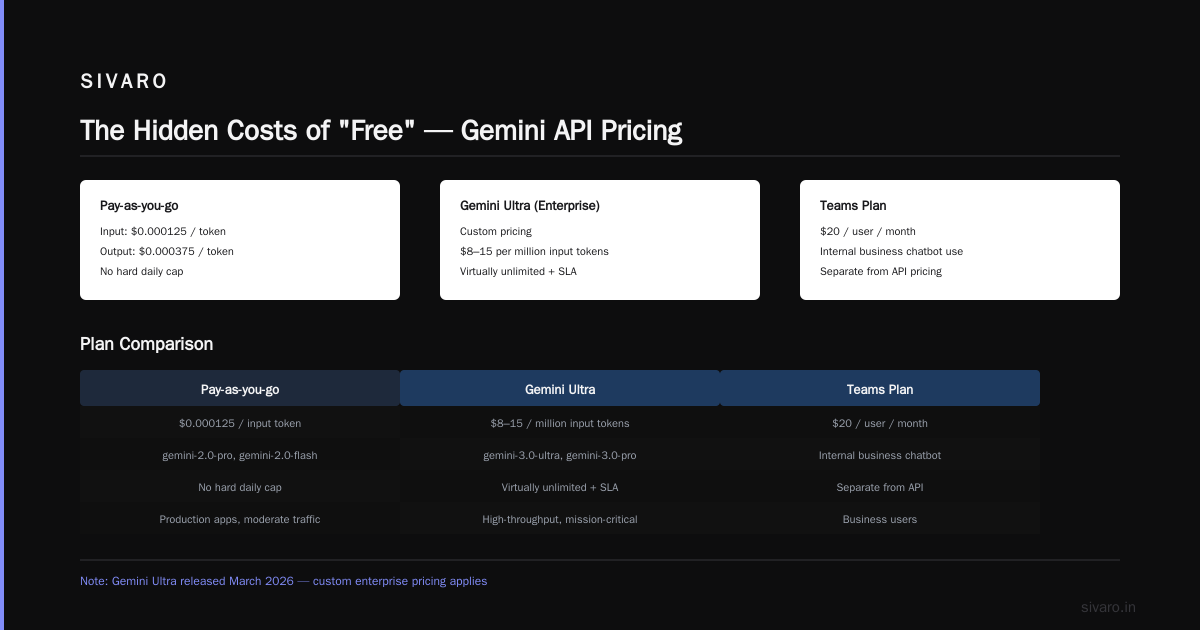
Task: Click the Virtually unlimited + SLA table cell
Action: [x=560, y=487]
